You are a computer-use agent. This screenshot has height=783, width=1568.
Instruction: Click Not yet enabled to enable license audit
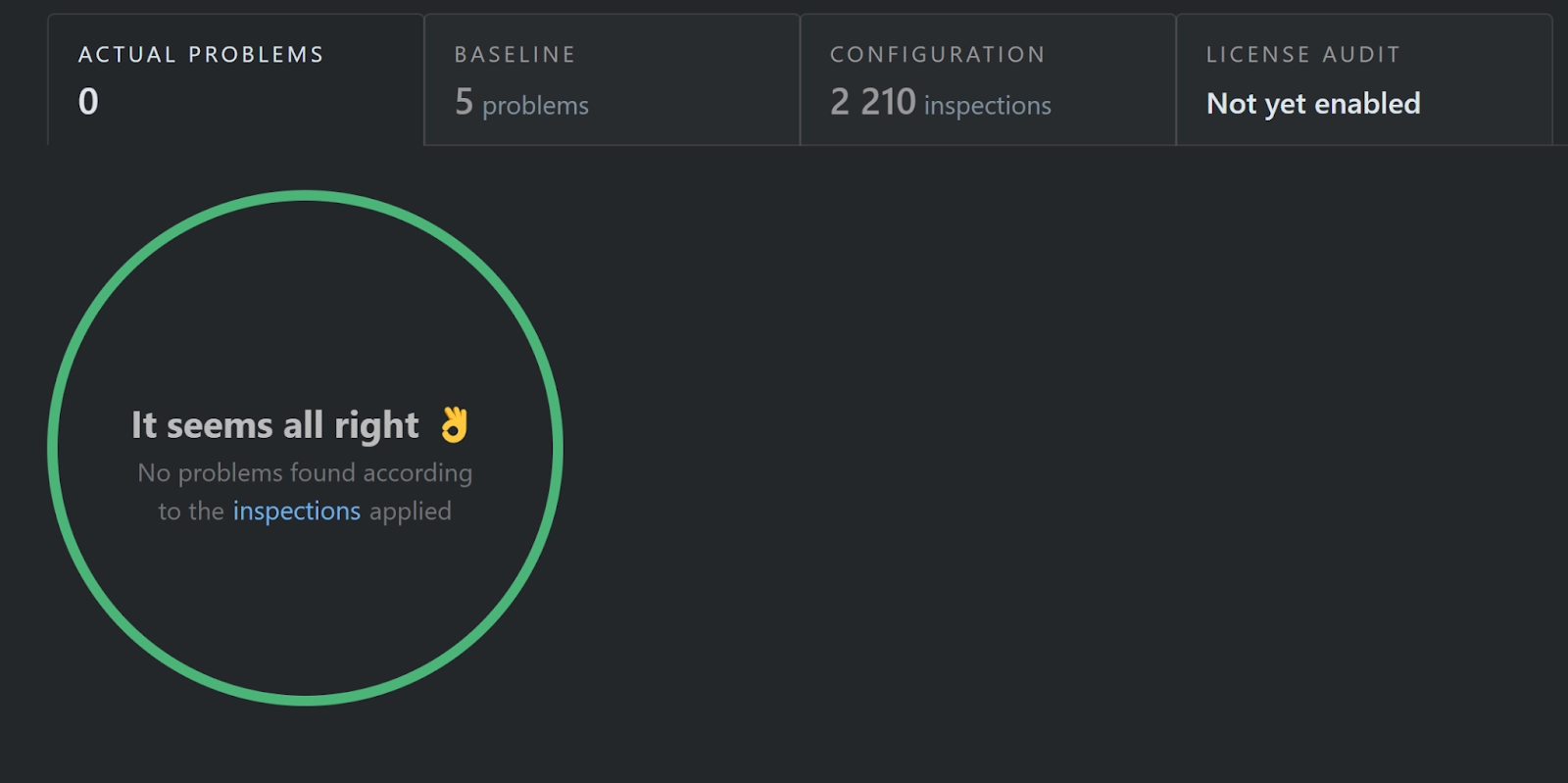click(x=1314, y=103)
